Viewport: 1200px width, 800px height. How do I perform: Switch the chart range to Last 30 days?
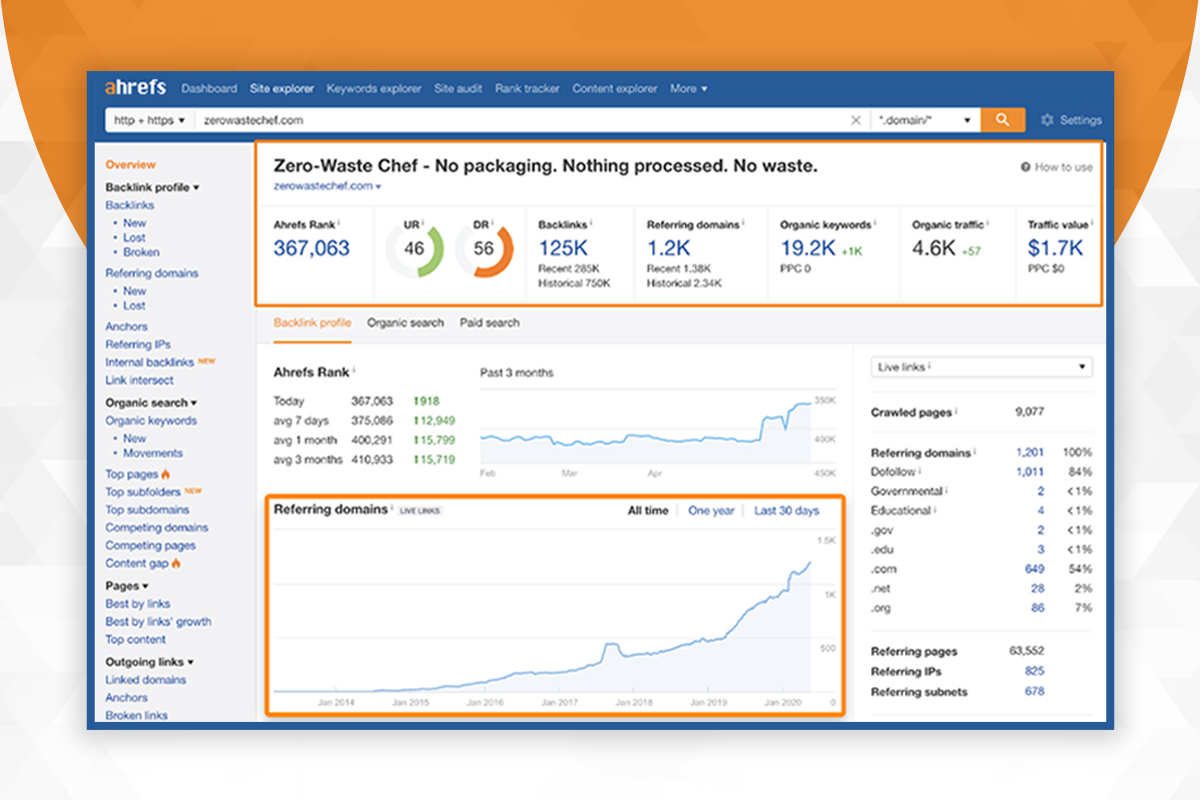coord(786,511)
